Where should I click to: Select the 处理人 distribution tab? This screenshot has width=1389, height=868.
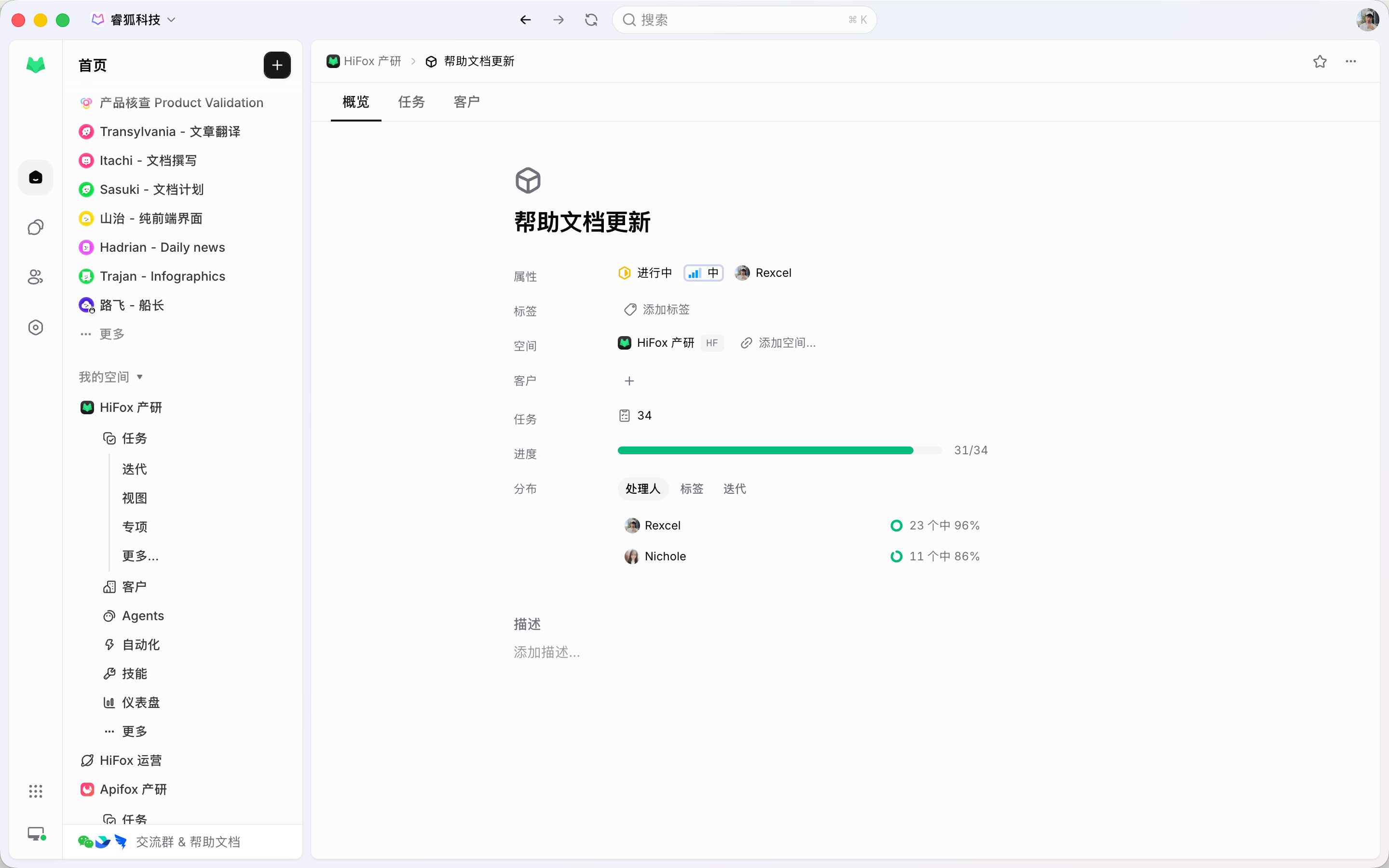[643, 489]
